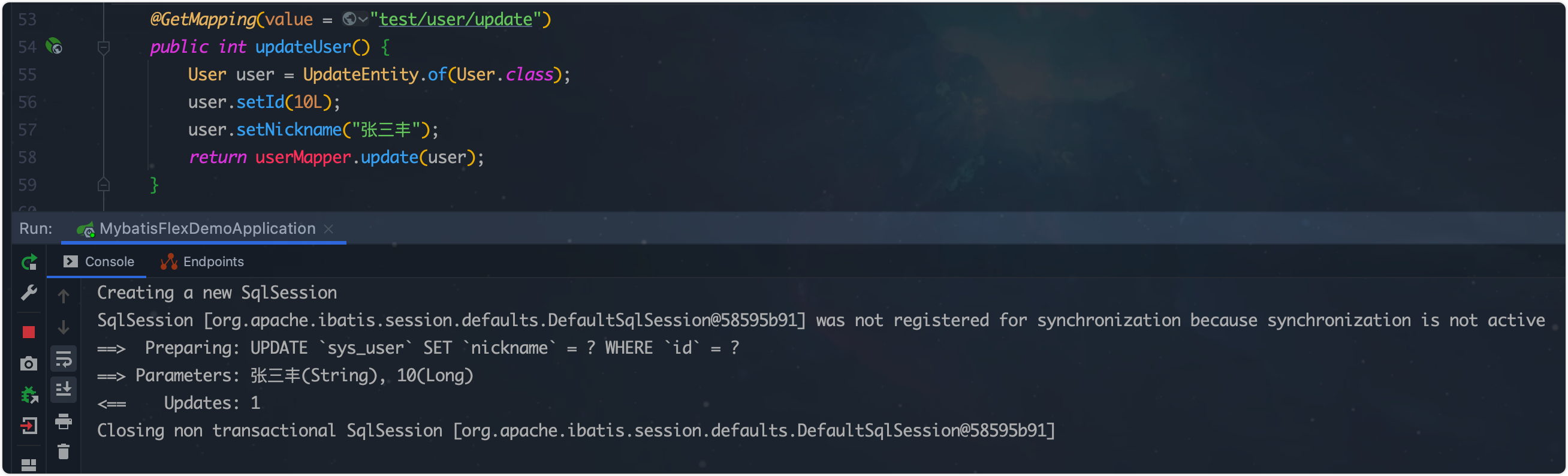
Task: Toggle scroll to end of console
Action: click(x=64, y=389)
